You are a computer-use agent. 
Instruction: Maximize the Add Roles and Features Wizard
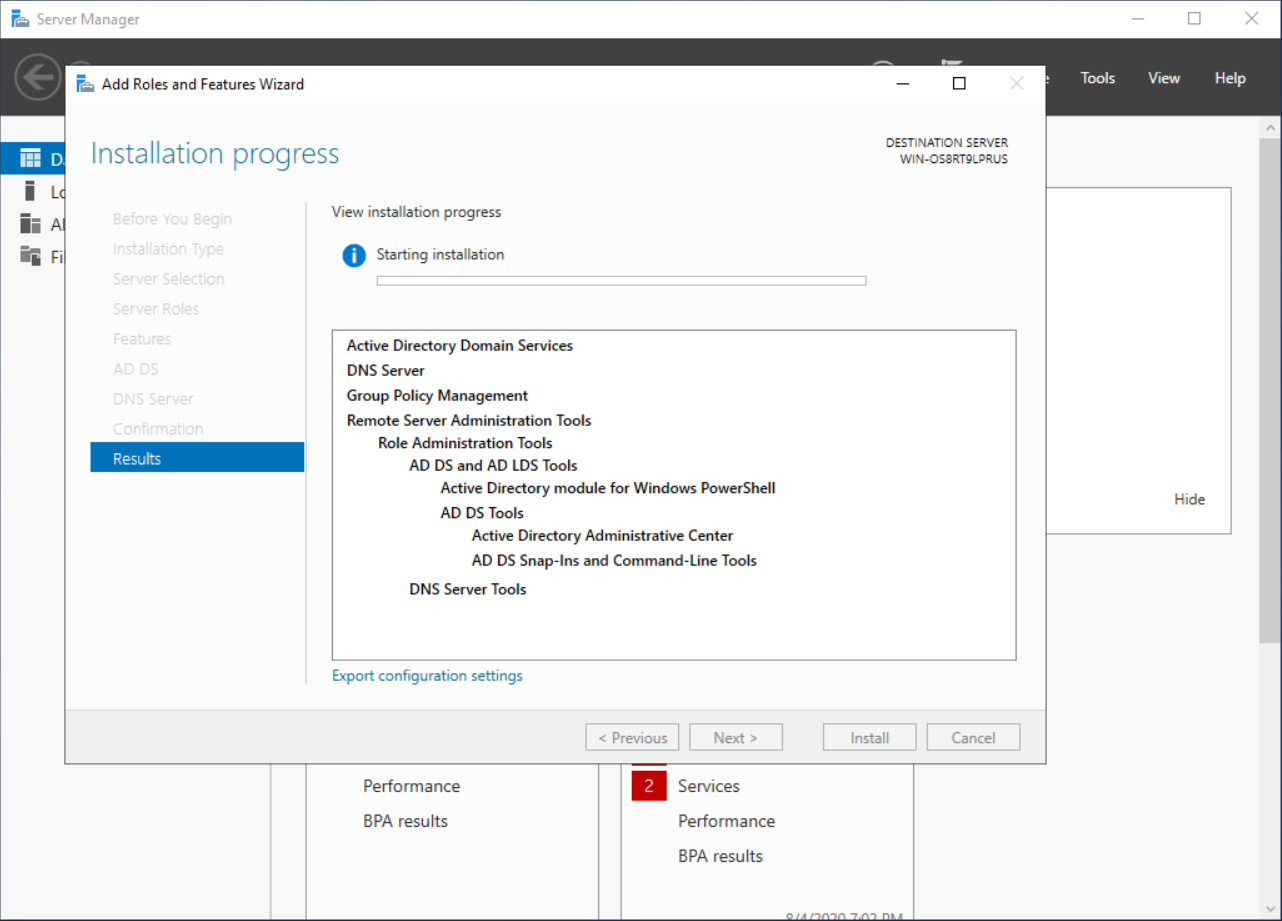click(x=959, y=84)
